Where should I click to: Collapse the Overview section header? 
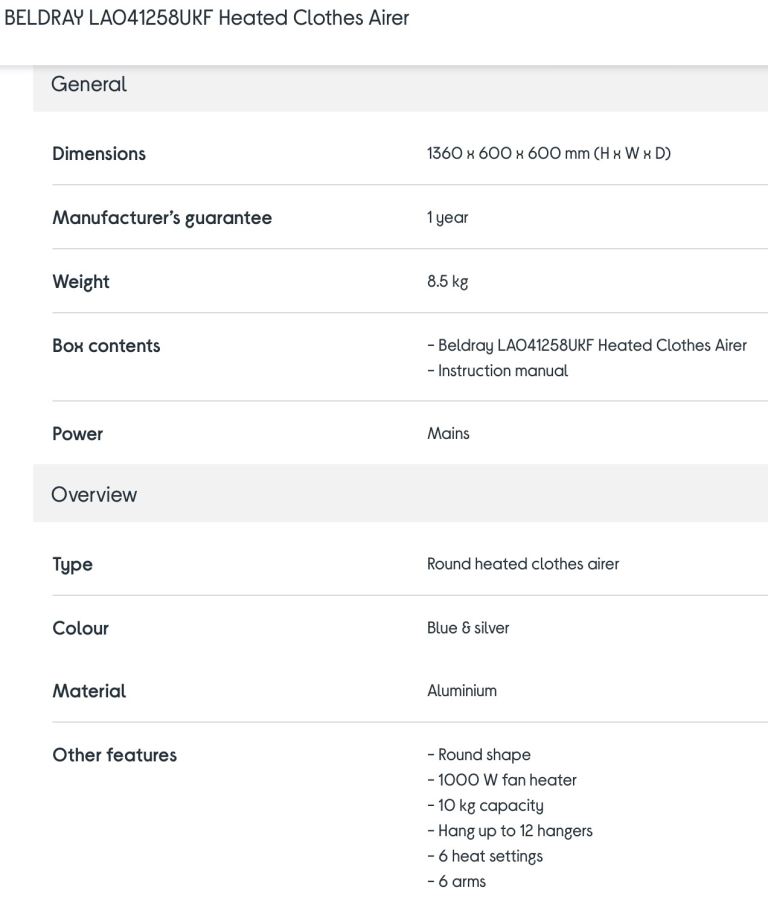[401, 494]
